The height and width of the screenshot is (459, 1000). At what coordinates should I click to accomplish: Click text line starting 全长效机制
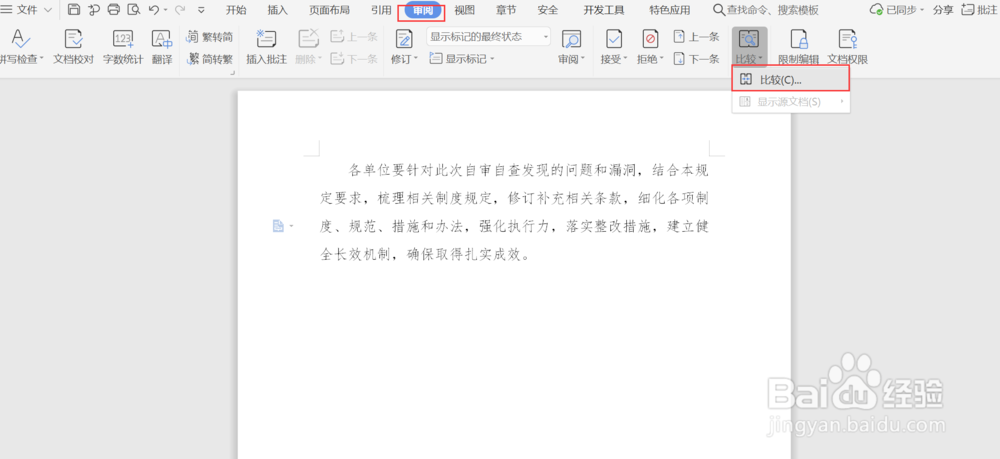[x=425, y=255]
